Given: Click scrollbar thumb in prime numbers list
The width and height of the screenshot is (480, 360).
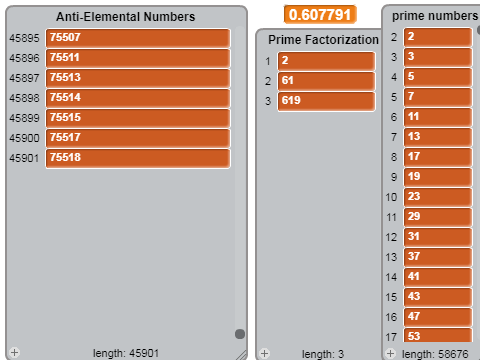Looking at the screenshot, I should [x=479, y=30].
